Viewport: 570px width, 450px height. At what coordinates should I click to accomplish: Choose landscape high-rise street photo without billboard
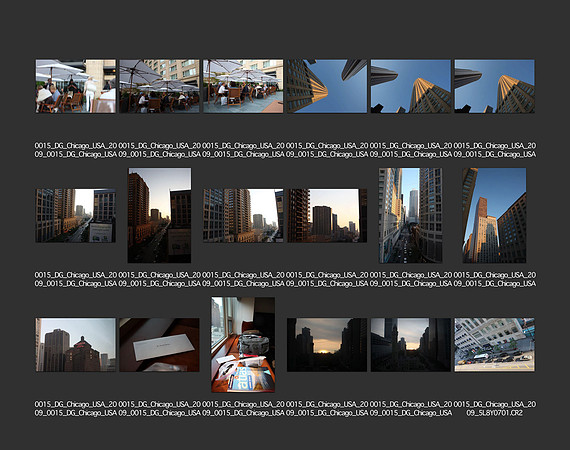click(x=243, y=216)
